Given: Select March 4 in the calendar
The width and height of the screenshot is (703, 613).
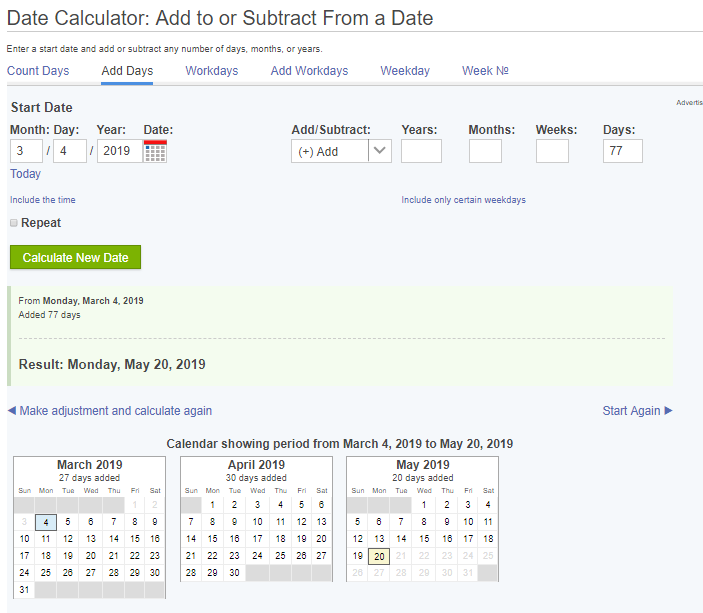Looking at the screenshot, I should coord(46,522).
